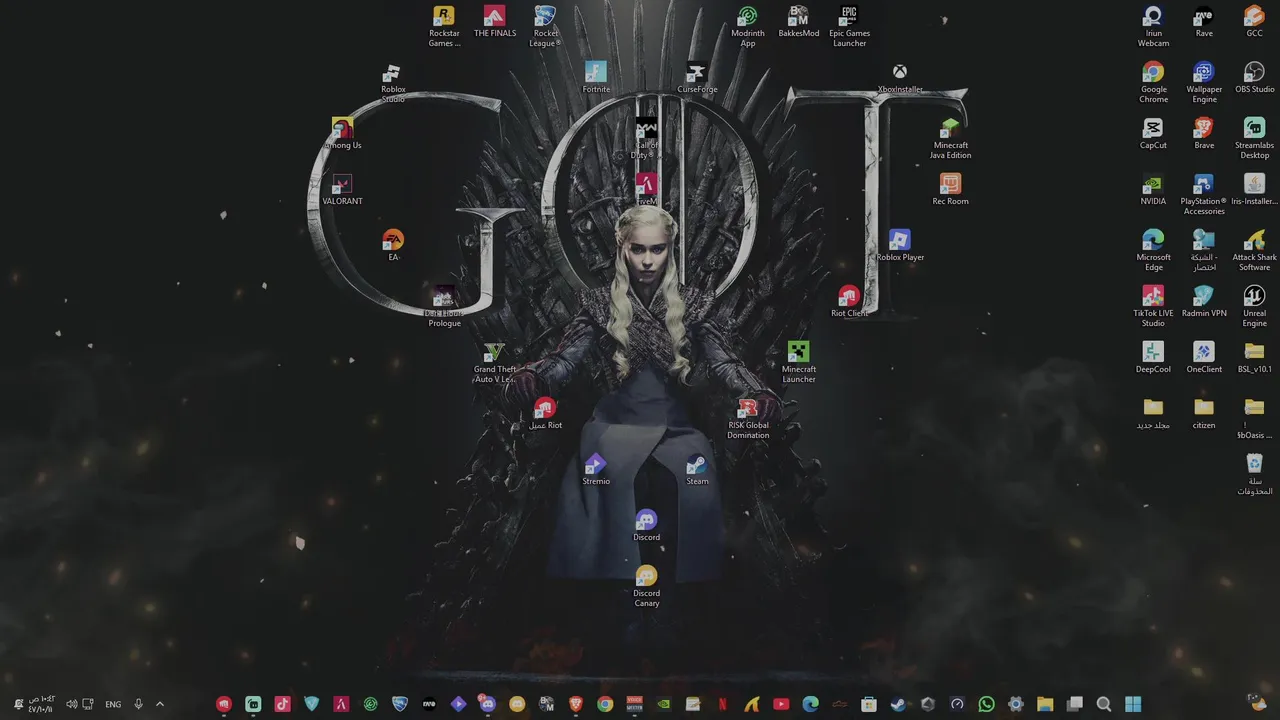Select the Streamlabs Desktop icon
Screen dimensions: 1280x720
[x=1254, y=138]
